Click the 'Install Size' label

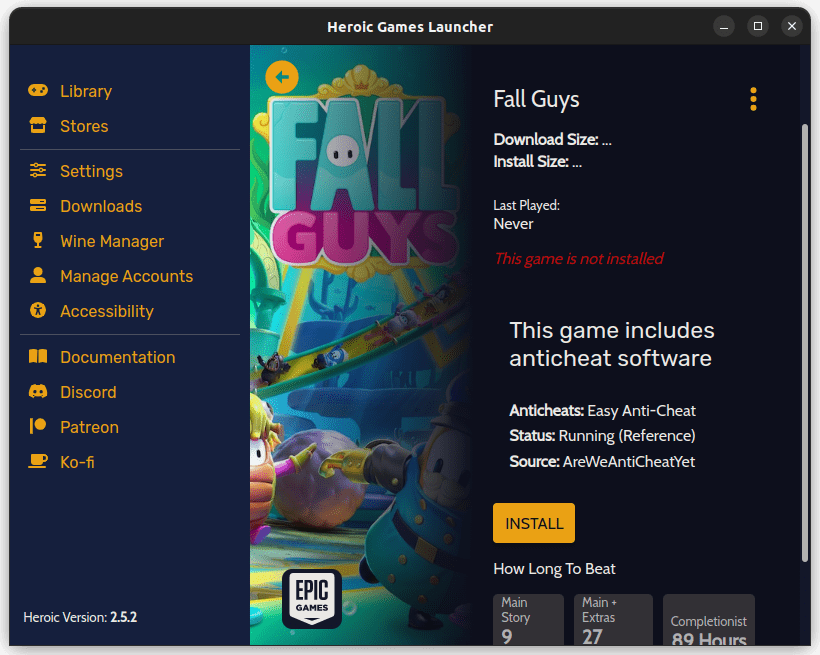[531, 162]
